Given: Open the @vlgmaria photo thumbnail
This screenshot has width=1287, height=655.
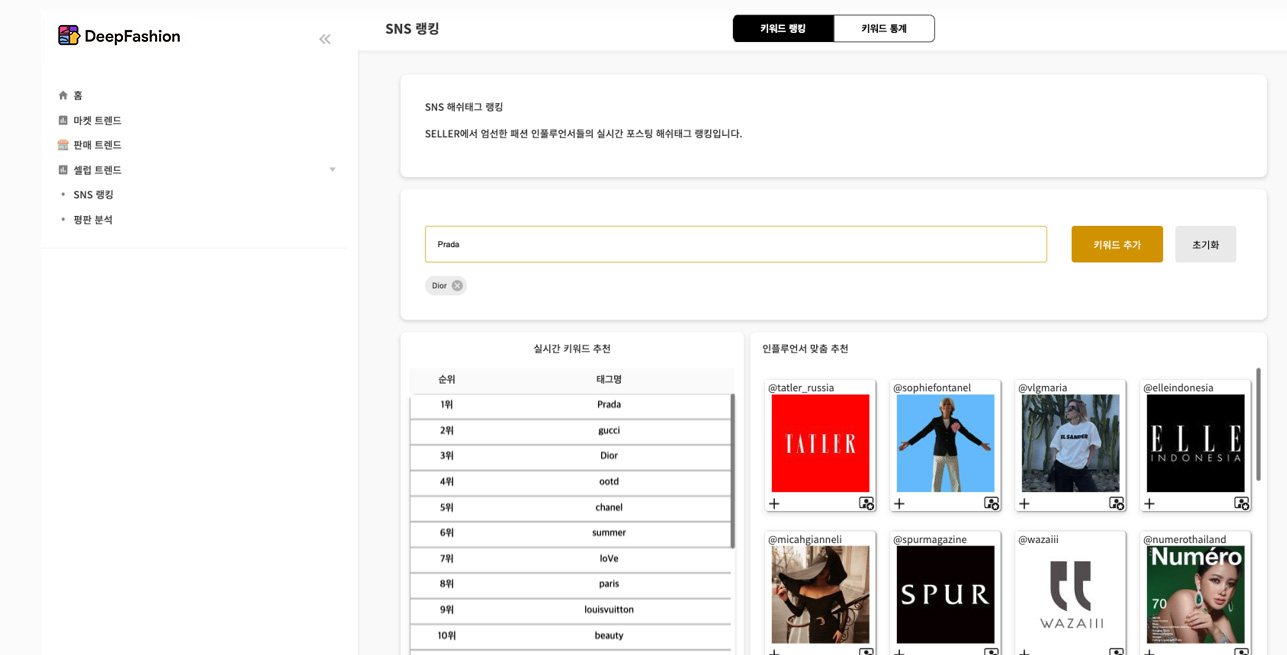Looking at the screenshot, I should coord(1070,443).
